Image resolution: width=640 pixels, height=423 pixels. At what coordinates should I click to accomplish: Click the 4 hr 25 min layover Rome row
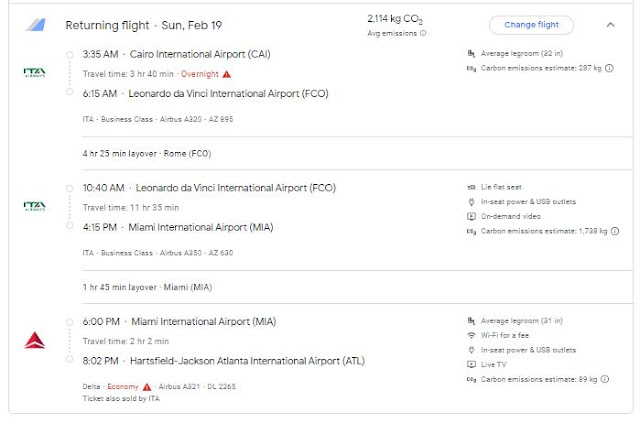[x=147, y=154]
